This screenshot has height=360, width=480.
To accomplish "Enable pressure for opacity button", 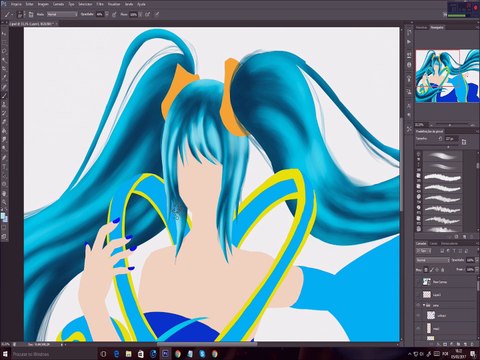I will pos(114,14).
